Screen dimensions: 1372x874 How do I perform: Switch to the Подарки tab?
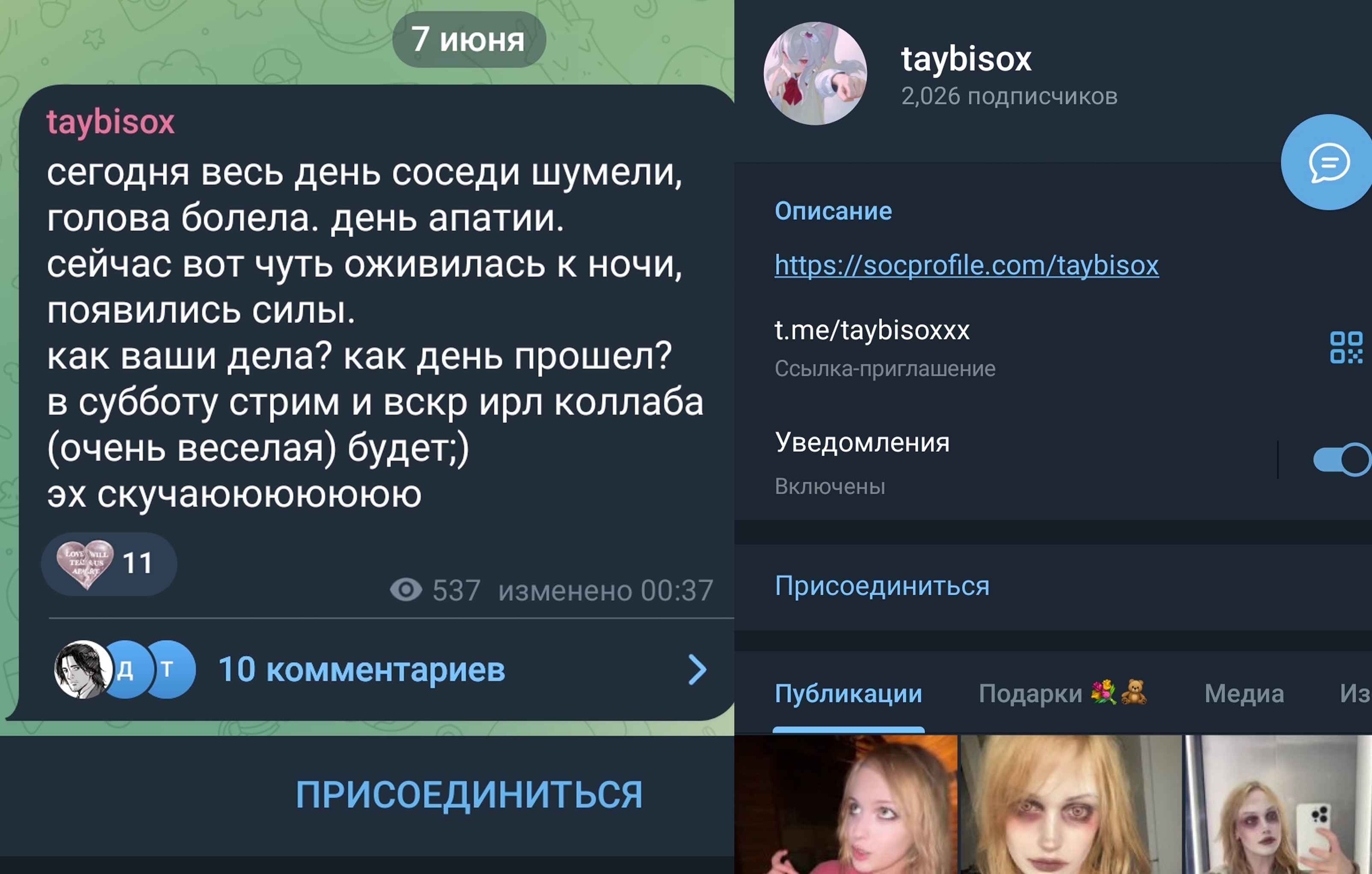1063,694
